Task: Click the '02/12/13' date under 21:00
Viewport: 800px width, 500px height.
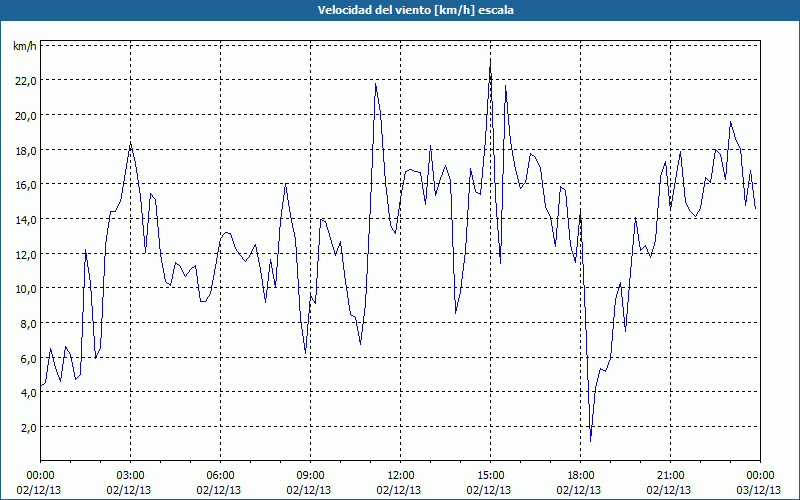Action: click(x=669, y=490)
